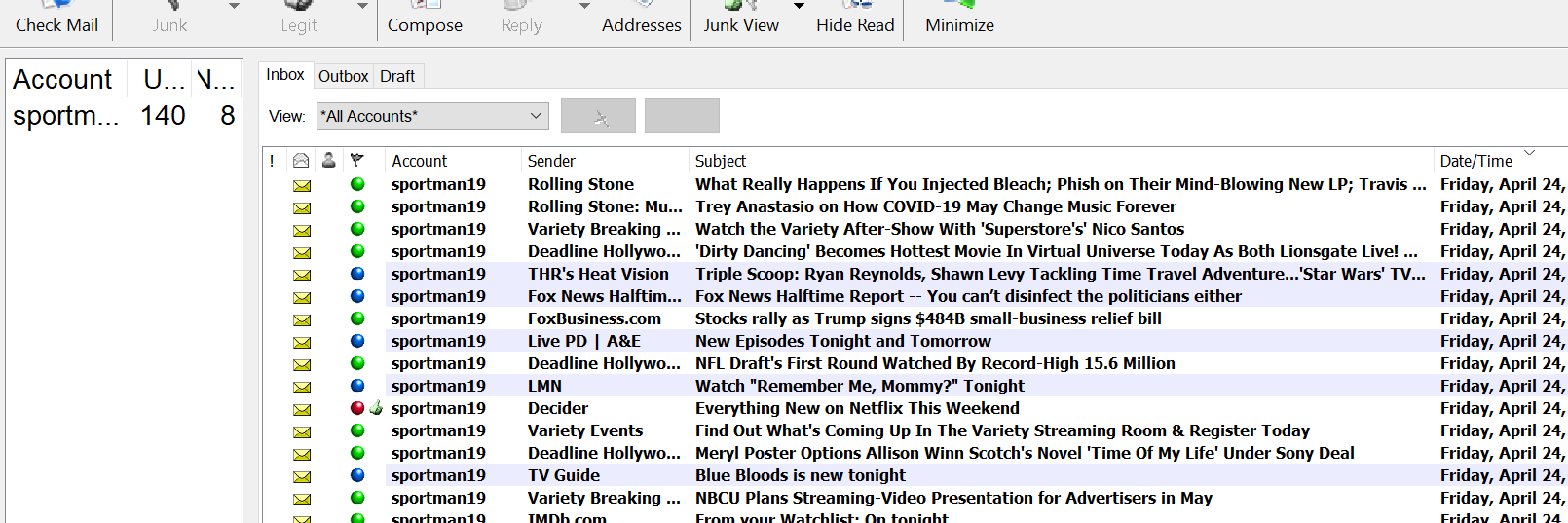Image resolution: width=1568 pixels, height=523 pixels.
Task: Select 'Stocks rally as Trump signs' message
Action: (x=927, y=318)
